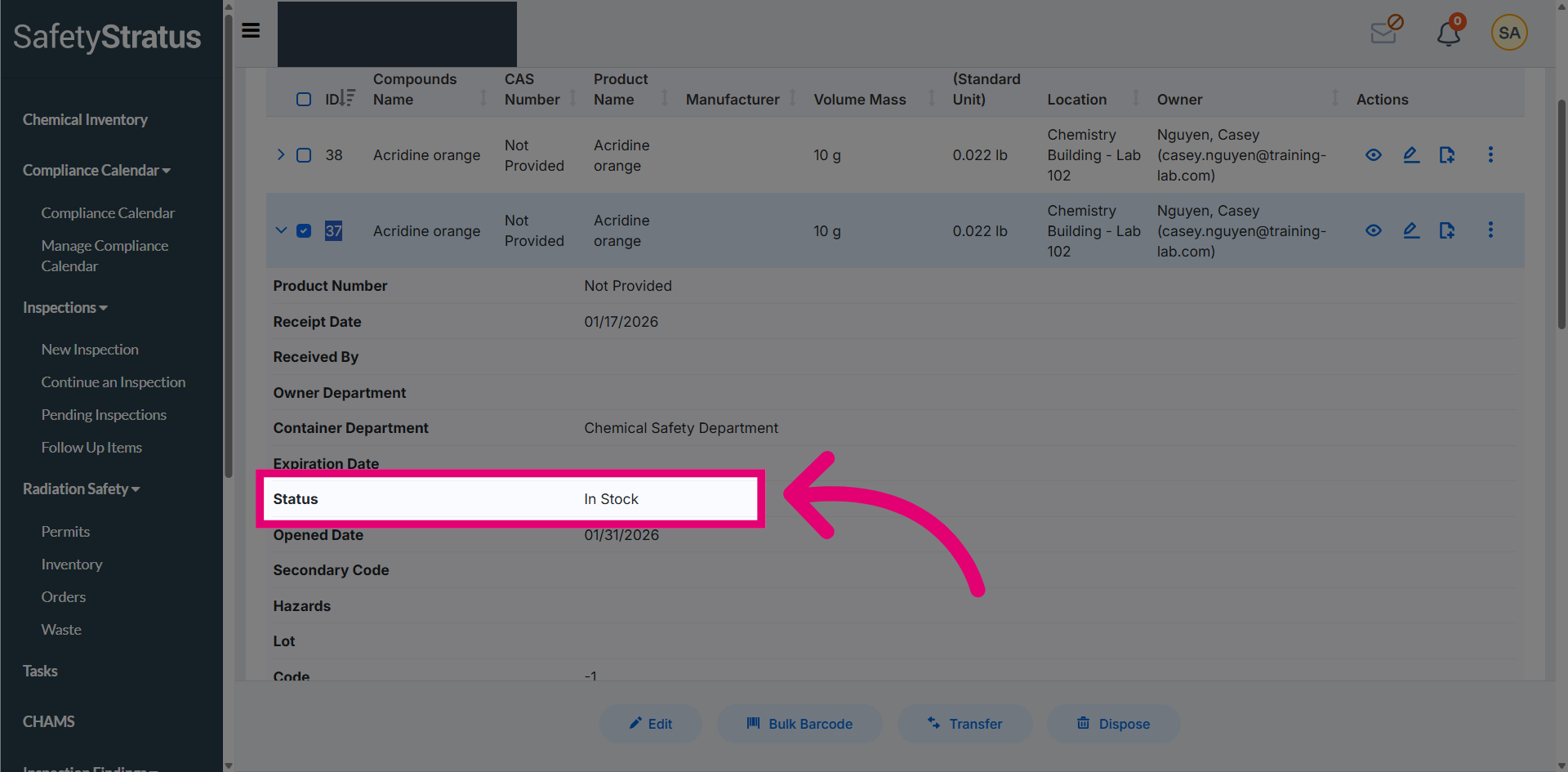Screen dimensions: 1568x772
Task: Click the Bulk Barcode button
Action: (x=800, y=724)
